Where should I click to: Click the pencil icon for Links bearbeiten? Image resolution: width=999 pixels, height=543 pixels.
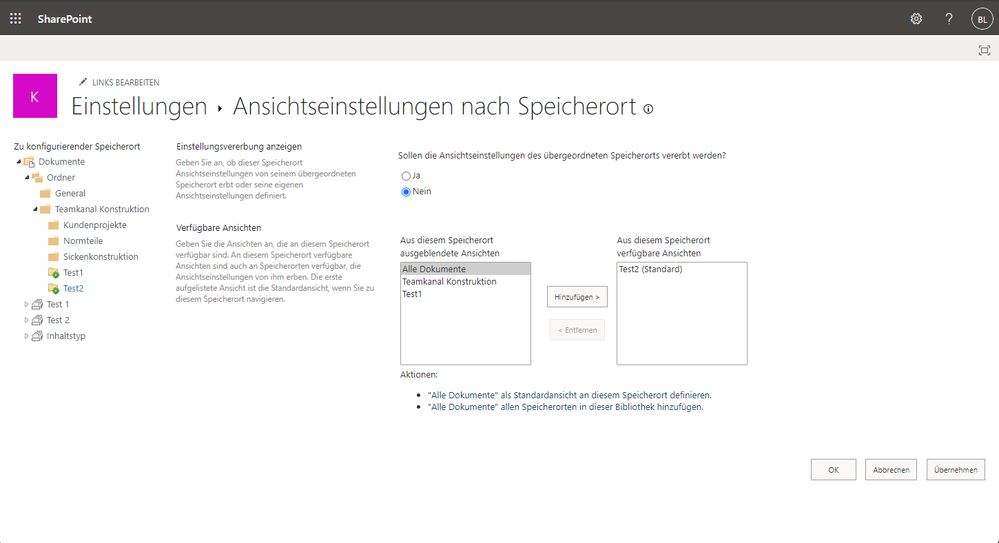[x=83, y=82]
